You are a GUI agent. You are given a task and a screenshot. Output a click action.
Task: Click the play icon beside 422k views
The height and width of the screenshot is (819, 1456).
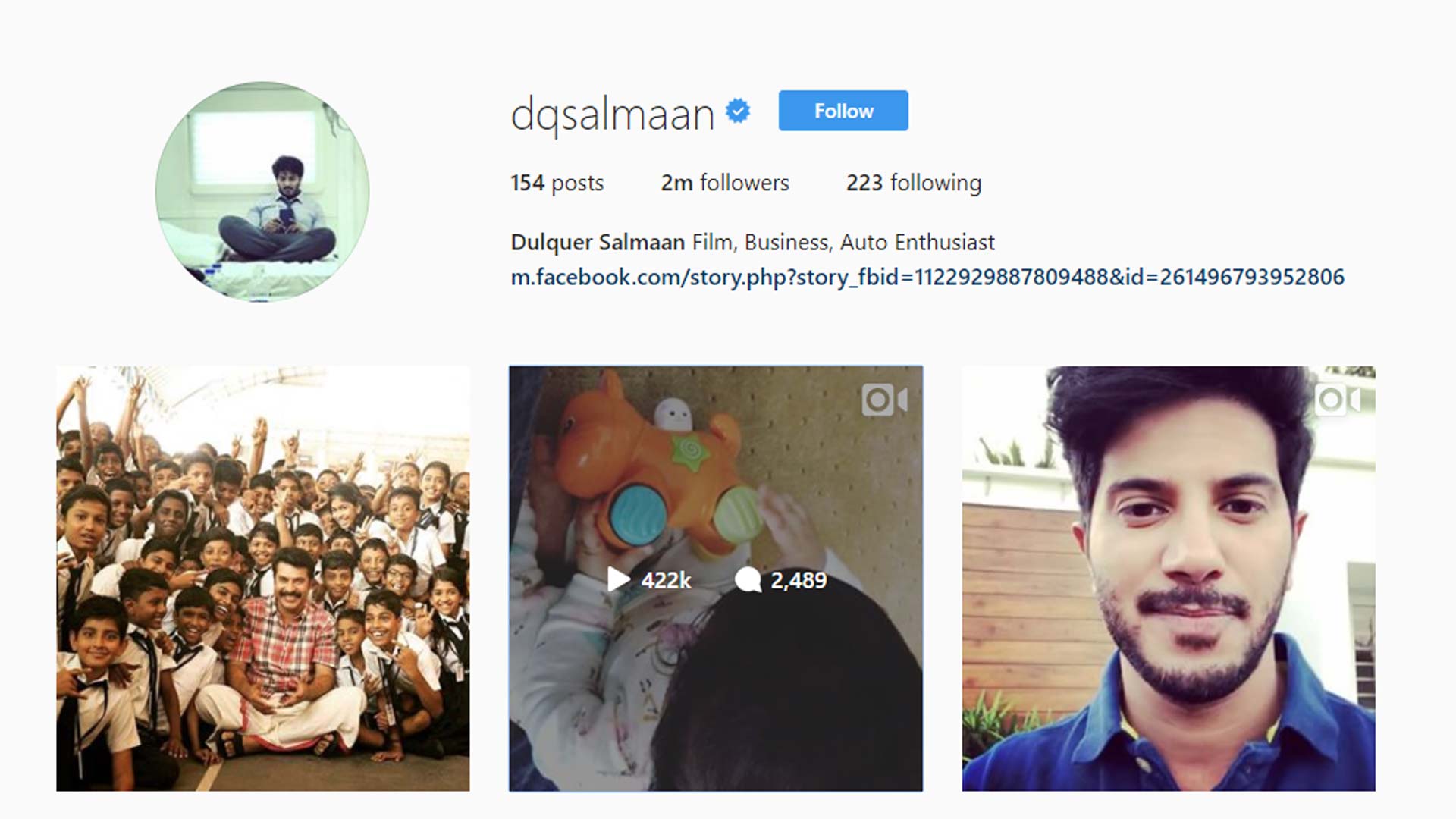click(619, 579)
